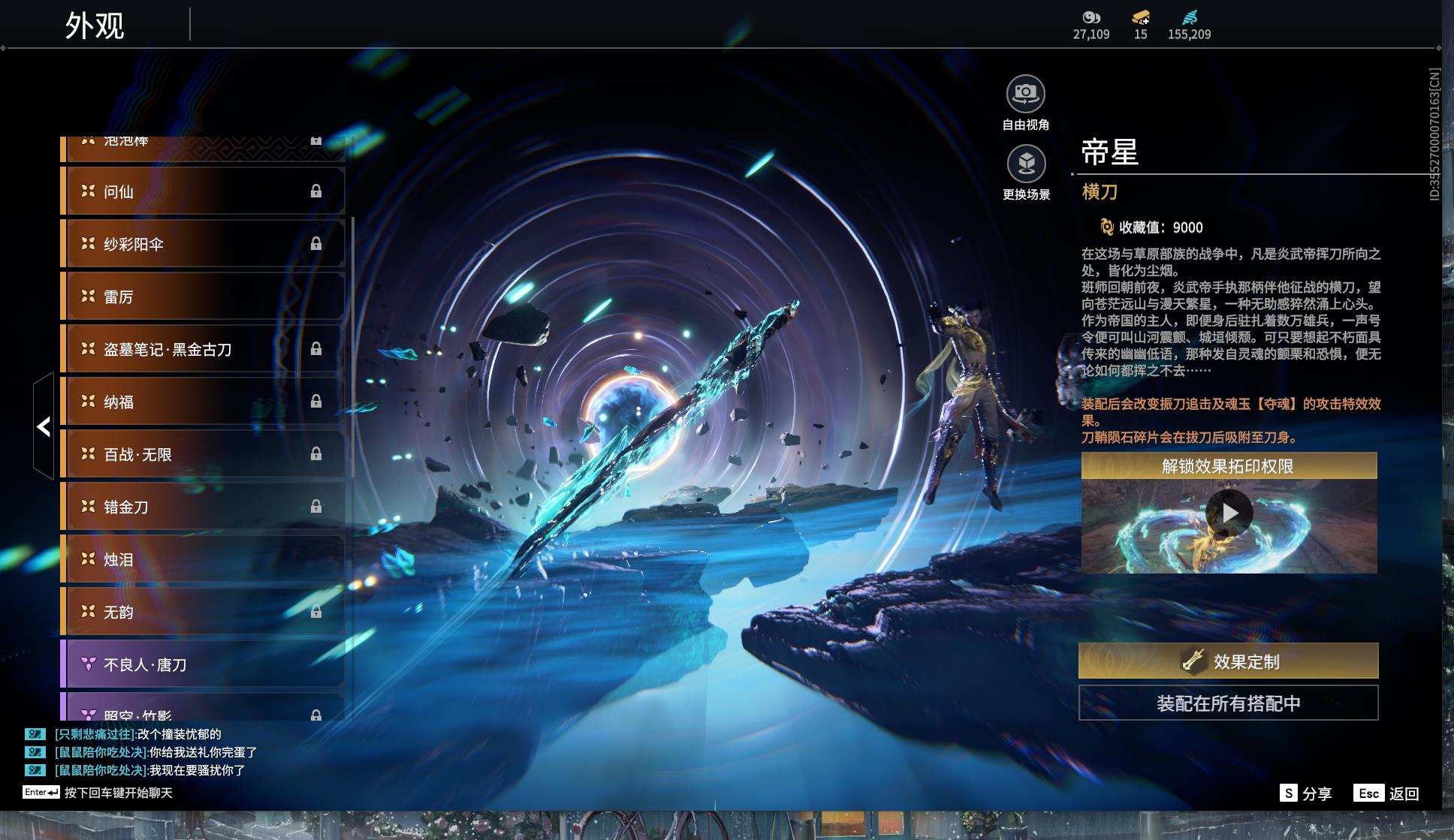Image resolution: width=1454 pixels, height=840 pixels.
Task: Select the 无韵 skin entry
Action: [x=203, y=612]
